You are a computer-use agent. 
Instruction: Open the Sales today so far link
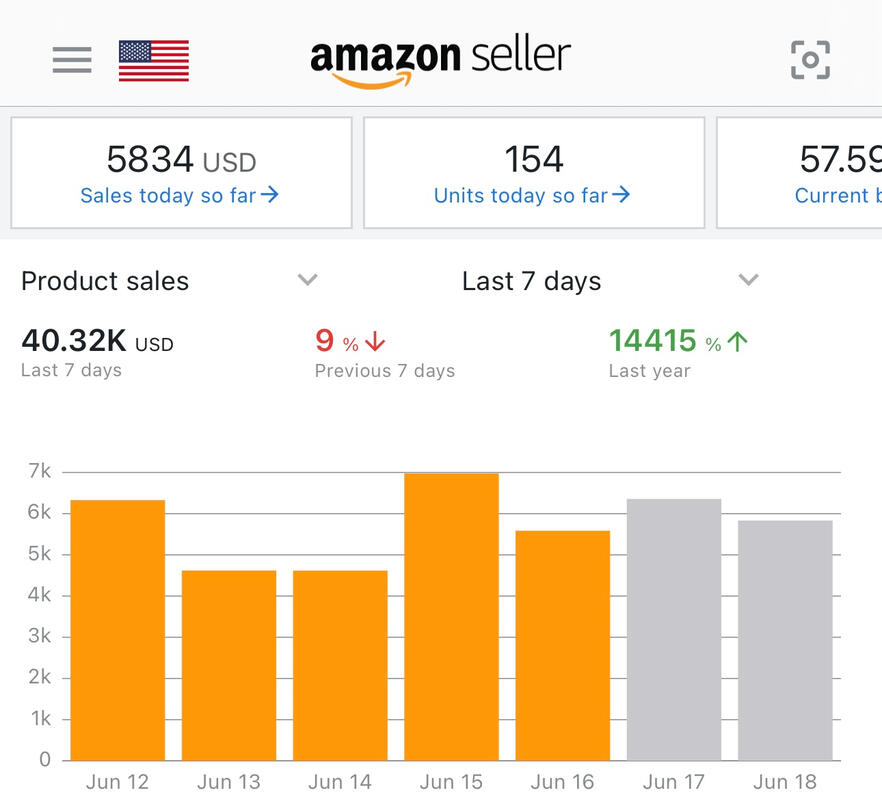[x=179, y=196]
